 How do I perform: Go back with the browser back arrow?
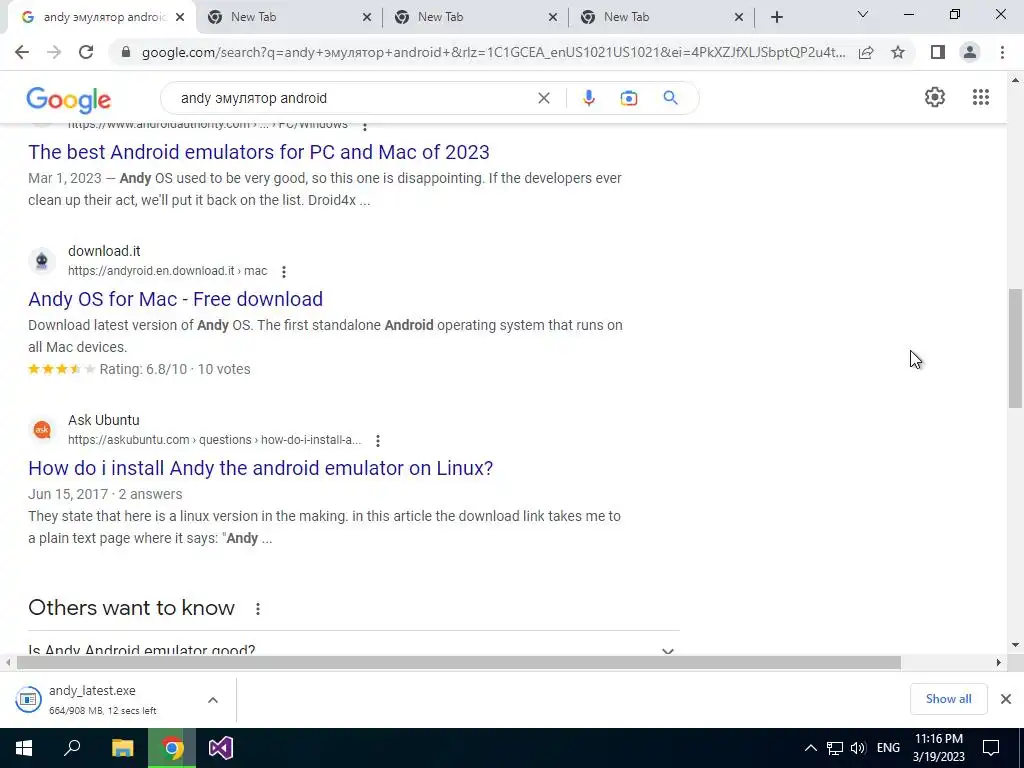[x=22, y=52]
